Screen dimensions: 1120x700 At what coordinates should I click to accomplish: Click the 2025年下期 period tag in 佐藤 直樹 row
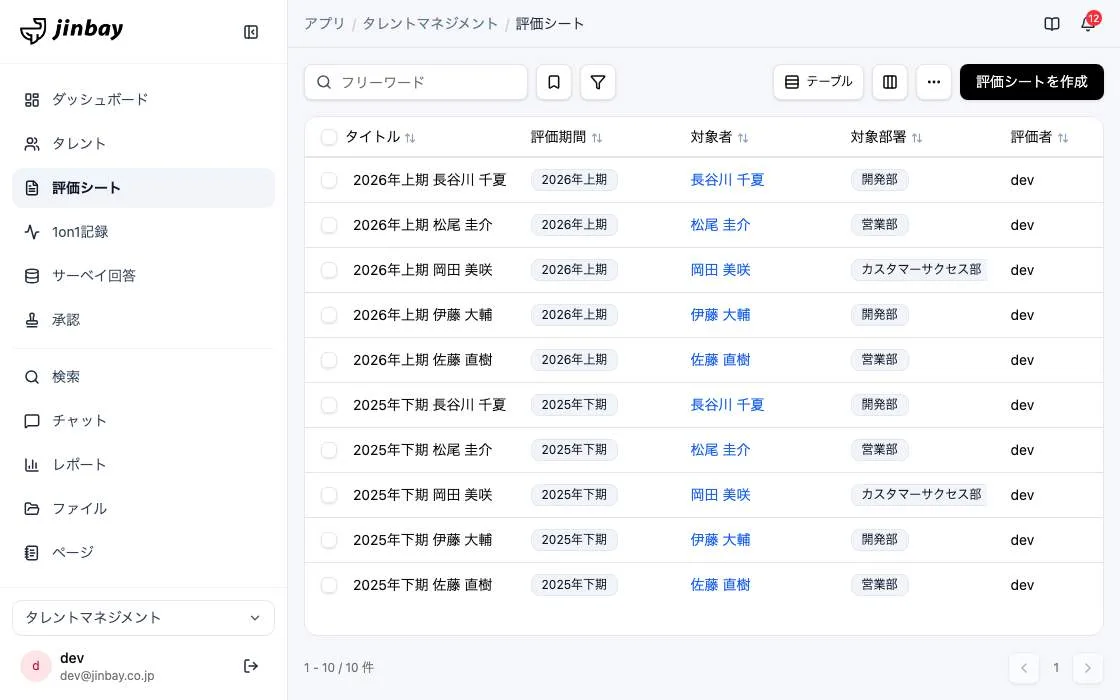tap(574, 585)
